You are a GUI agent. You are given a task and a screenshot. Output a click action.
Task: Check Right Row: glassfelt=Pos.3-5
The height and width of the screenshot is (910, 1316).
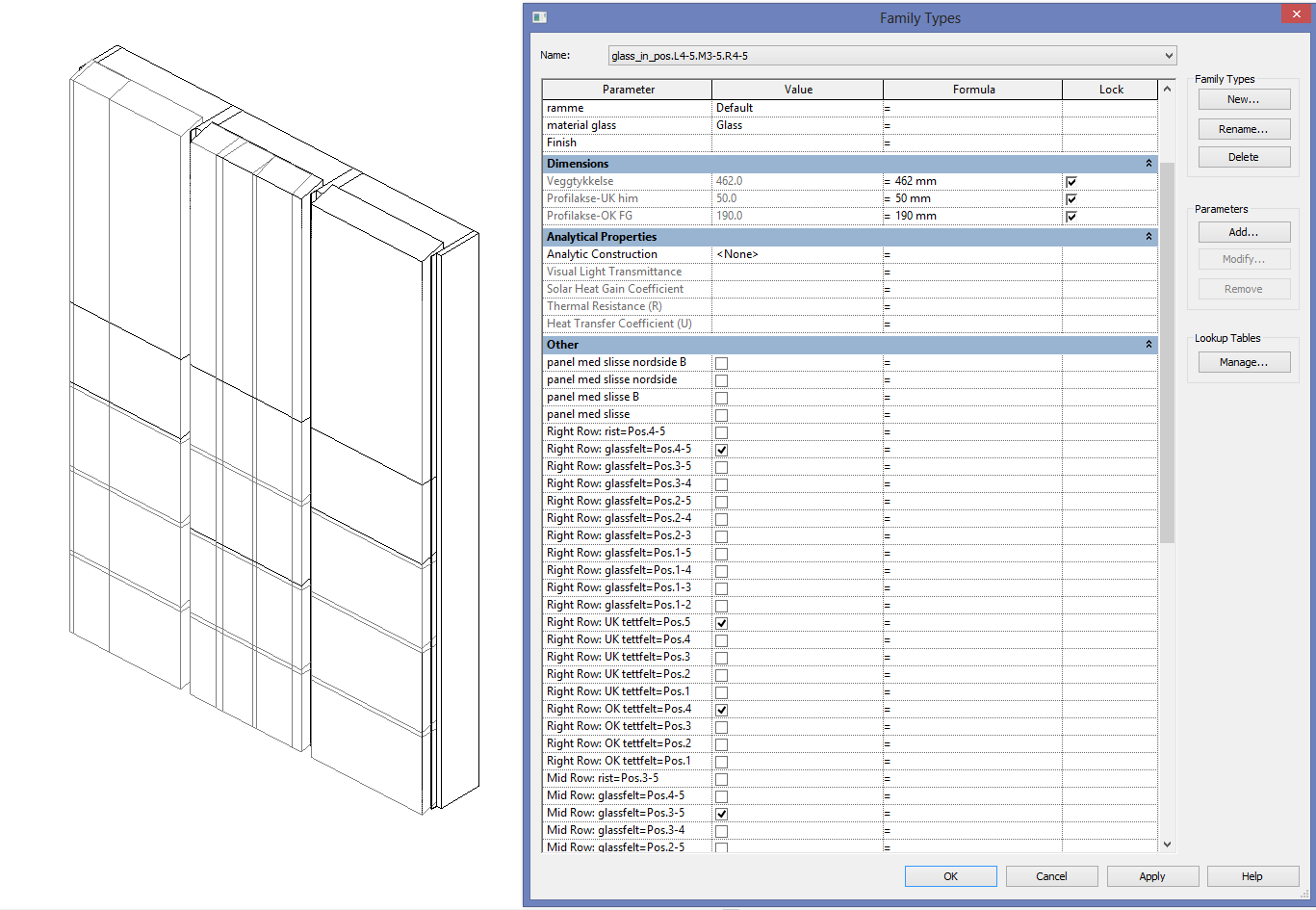point(721,467)
